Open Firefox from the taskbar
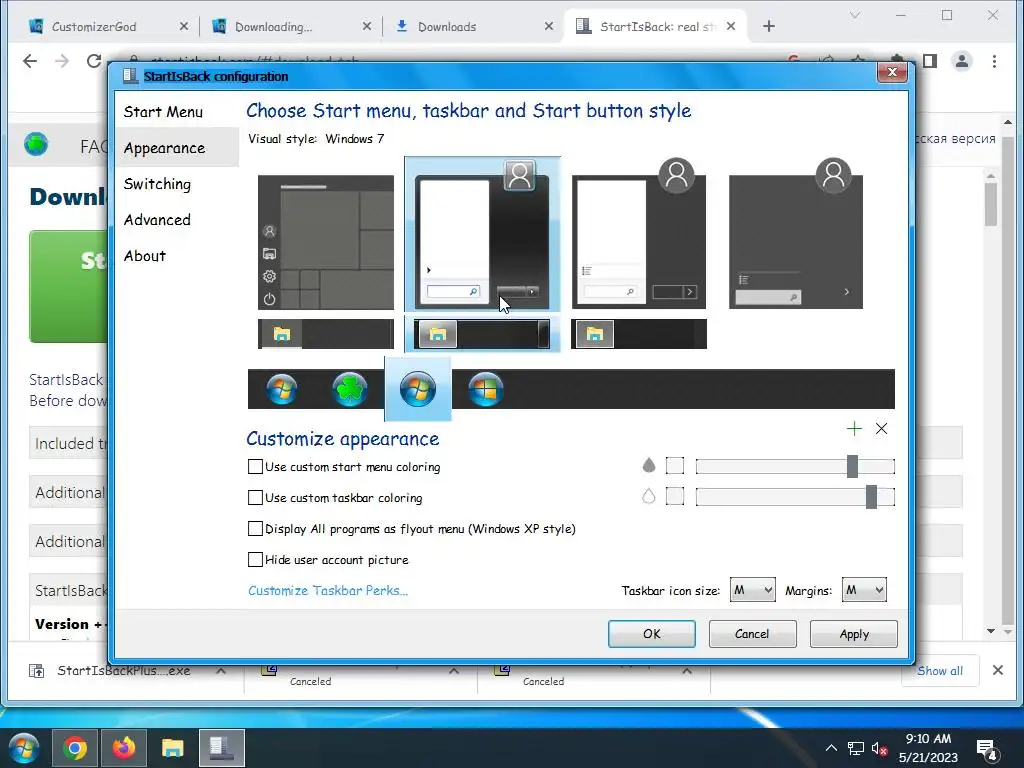Screen dimensions: 1024x768 pyautogui.click(x=123, y=748)
